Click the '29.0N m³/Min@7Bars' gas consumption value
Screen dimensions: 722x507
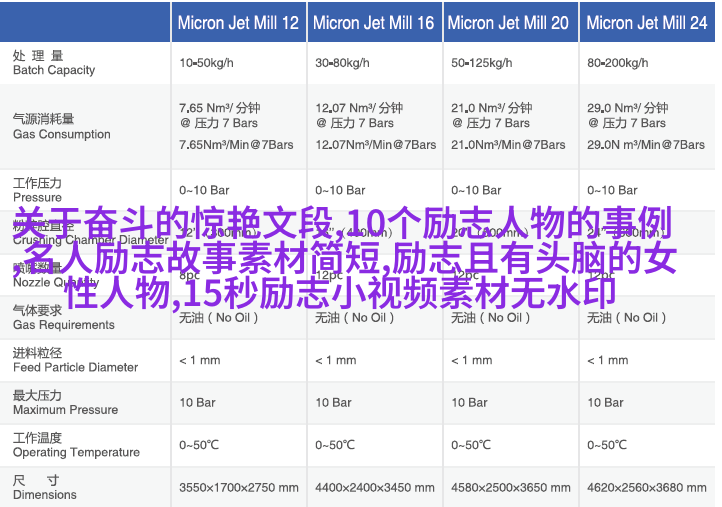(x=646, y=145)
